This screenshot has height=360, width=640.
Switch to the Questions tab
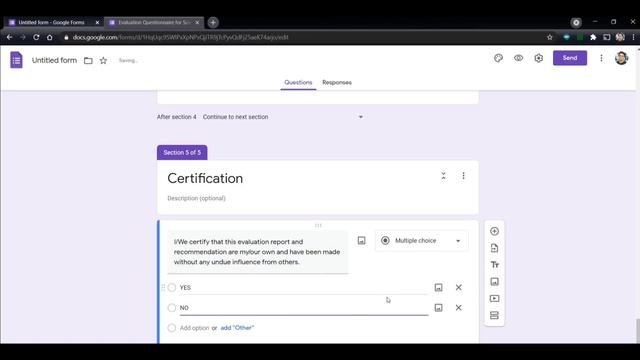point(298,82)
